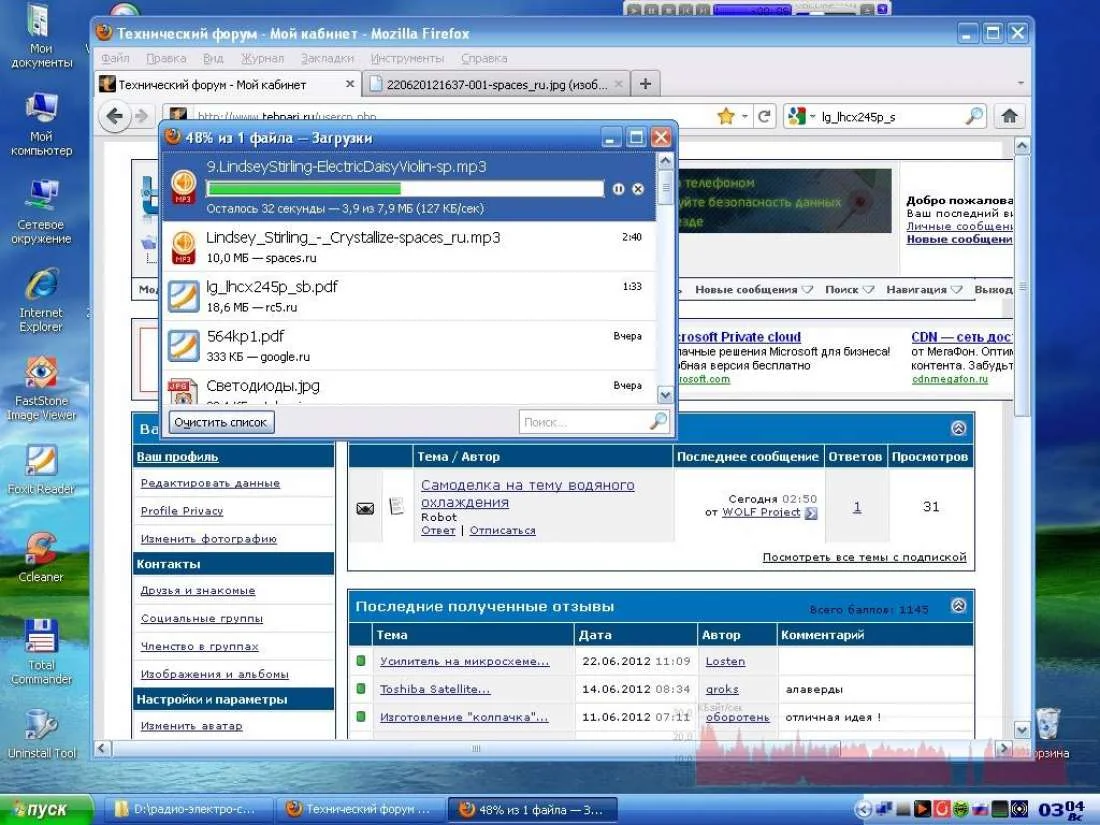The width and height of the screenshot is (1100, 825).
Task: Expand Поиск forum menu
Action: tap(850, 289)
